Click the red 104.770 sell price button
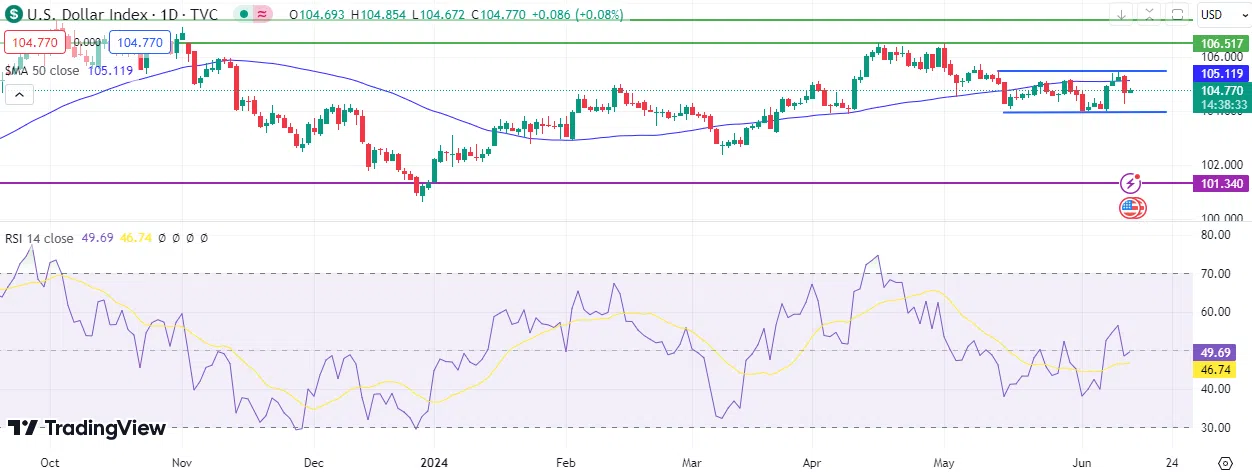Image resolution: width=1252 pixels, height=472 pixels. click(x=35, y=43)
